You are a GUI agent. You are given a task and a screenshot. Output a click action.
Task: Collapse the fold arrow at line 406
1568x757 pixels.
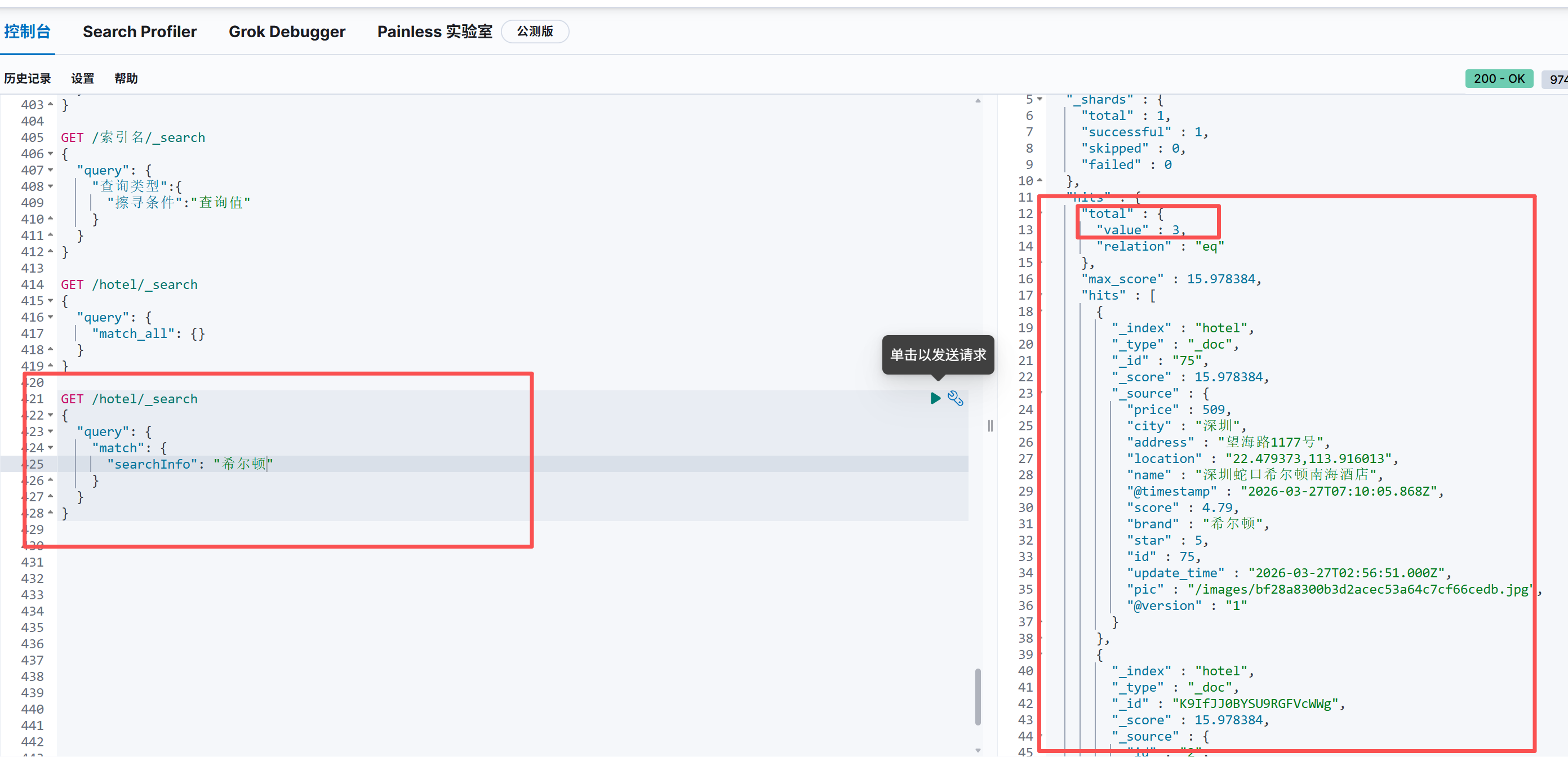(51, 154)
